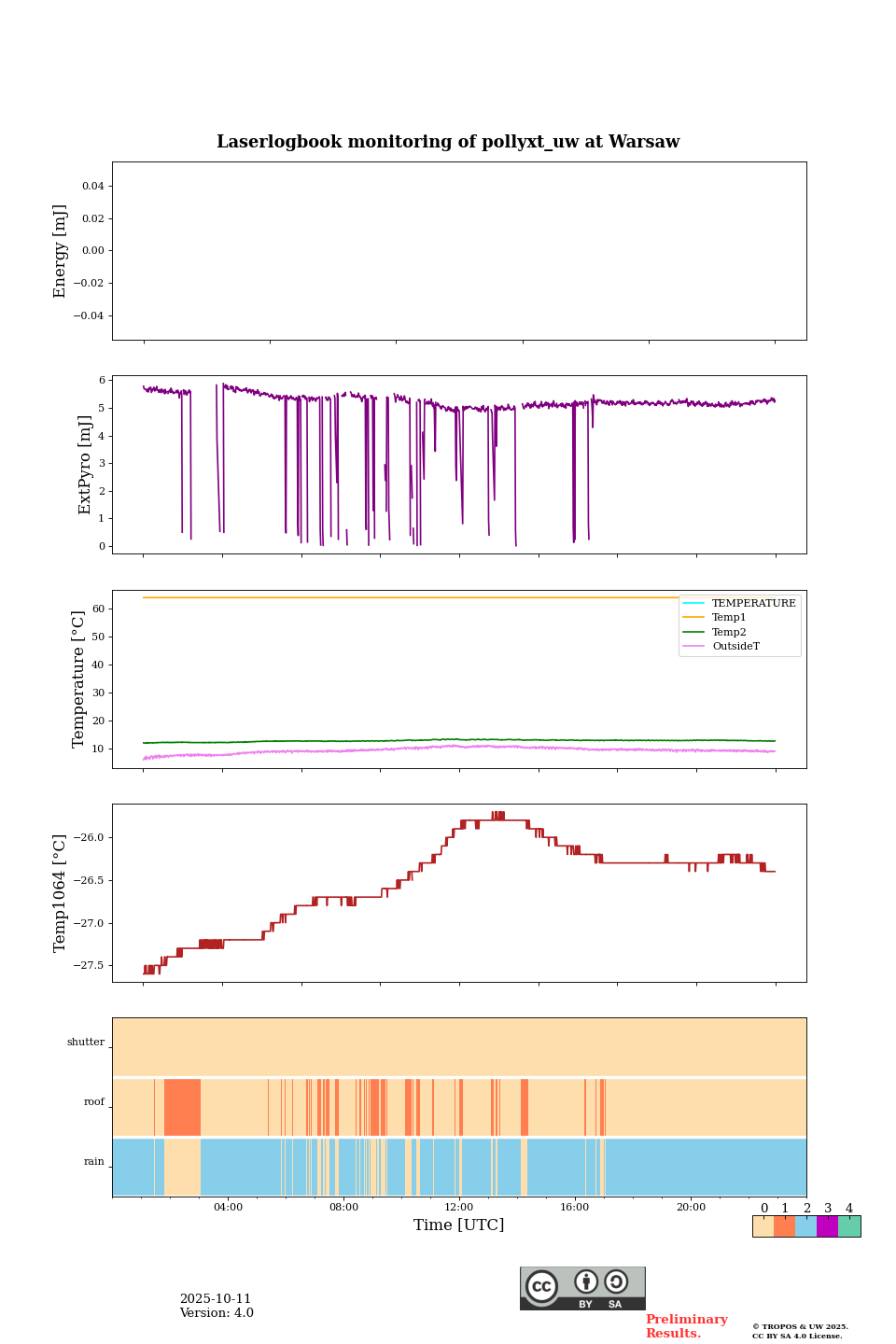Click the SA share-alike circular arrow icon
The width and height of the screenshot is (896, 1344).
pos(616,1282)
